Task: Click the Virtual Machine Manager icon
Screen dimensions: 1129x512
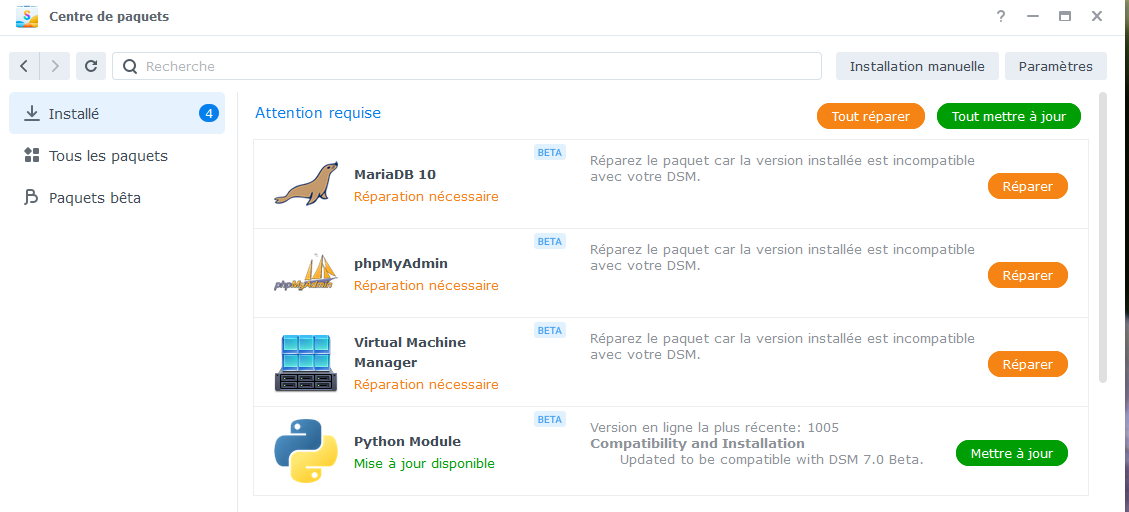Action: (x=306, y=363)
